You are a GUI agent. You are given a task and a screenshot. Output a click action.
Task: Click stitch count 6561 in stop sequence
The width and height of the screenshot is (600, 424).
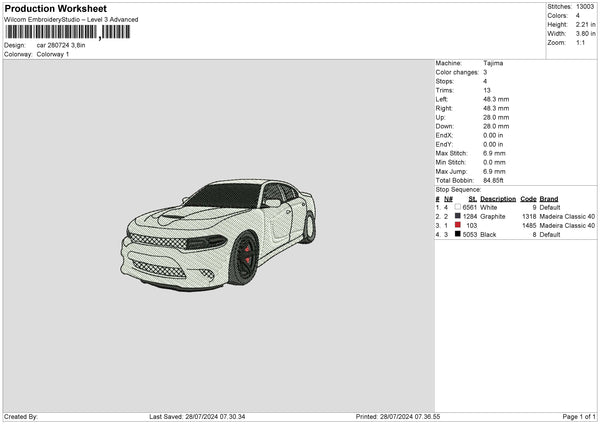click(x=470, y=207)
